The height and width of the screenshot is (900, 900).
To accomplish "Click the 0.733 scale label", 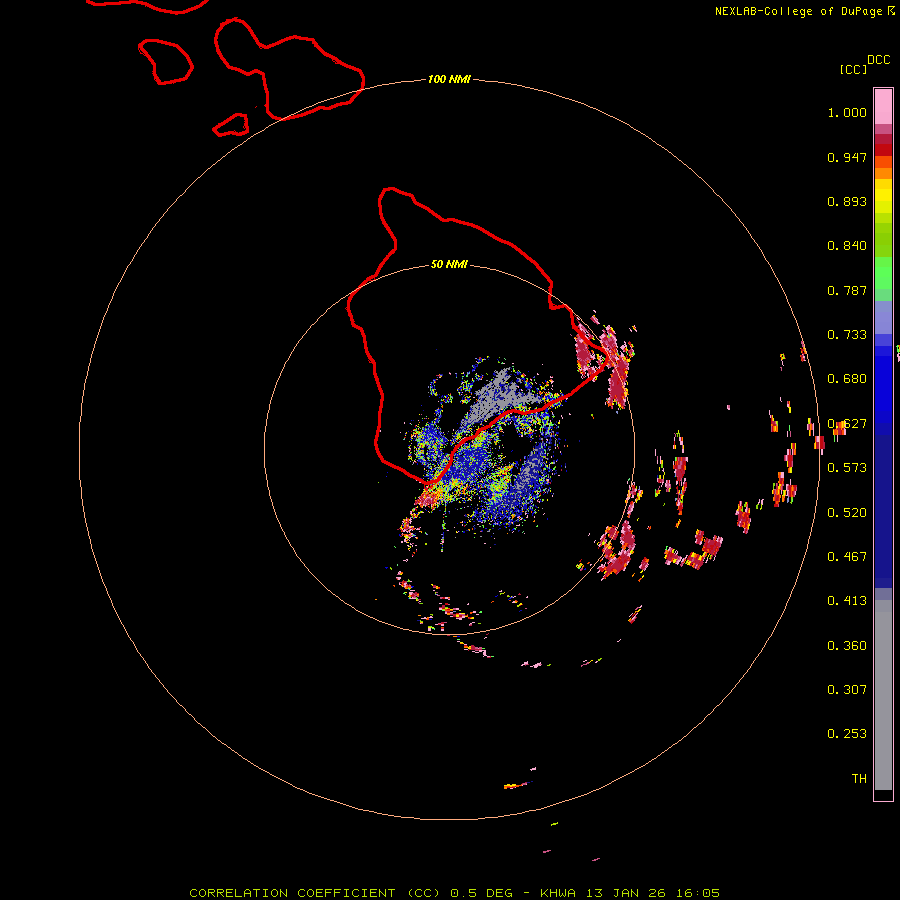I will click(847, 335).
